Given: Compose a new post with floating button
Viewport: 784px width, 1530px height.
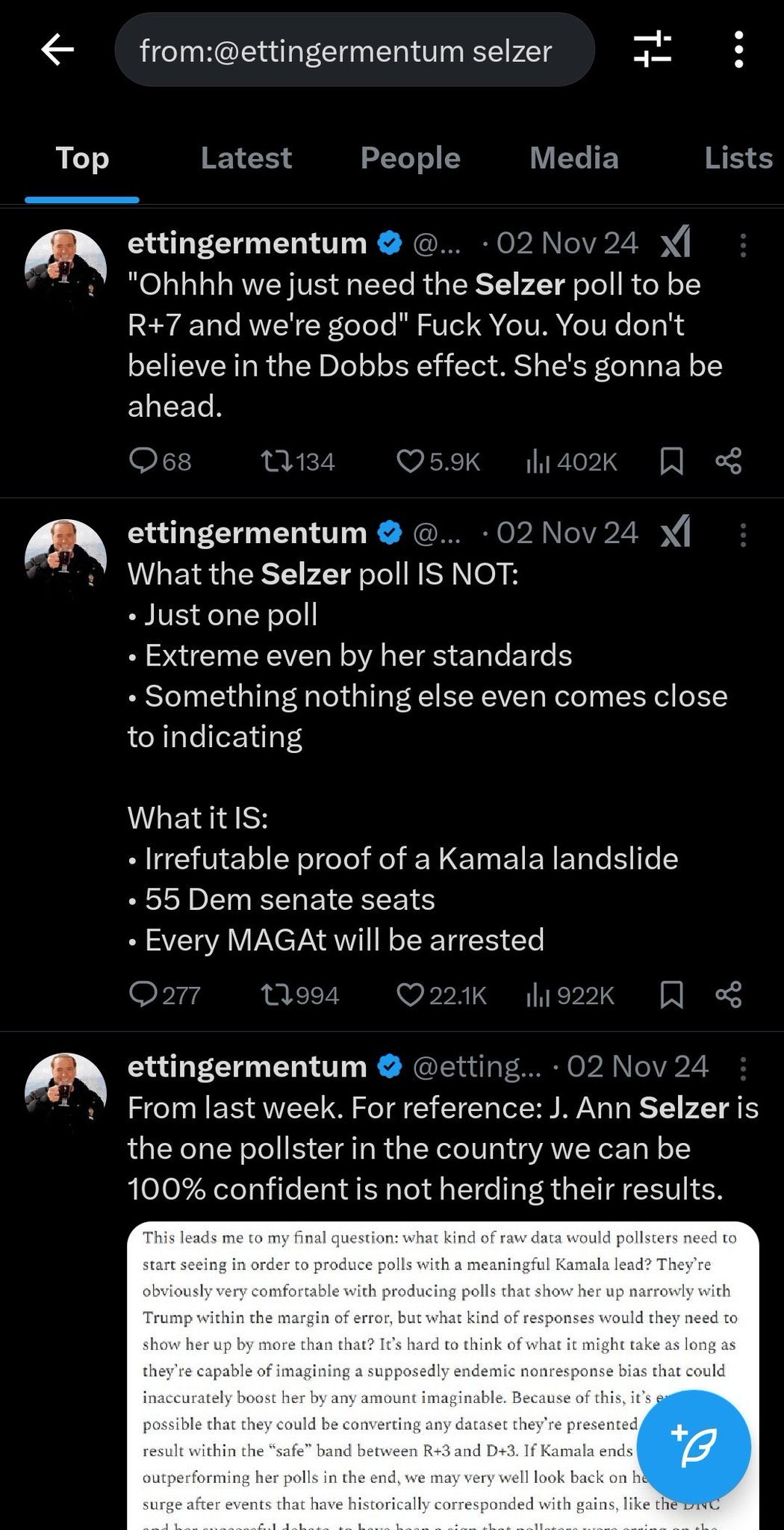Looking at the screenshot, I should [694, 1446].
